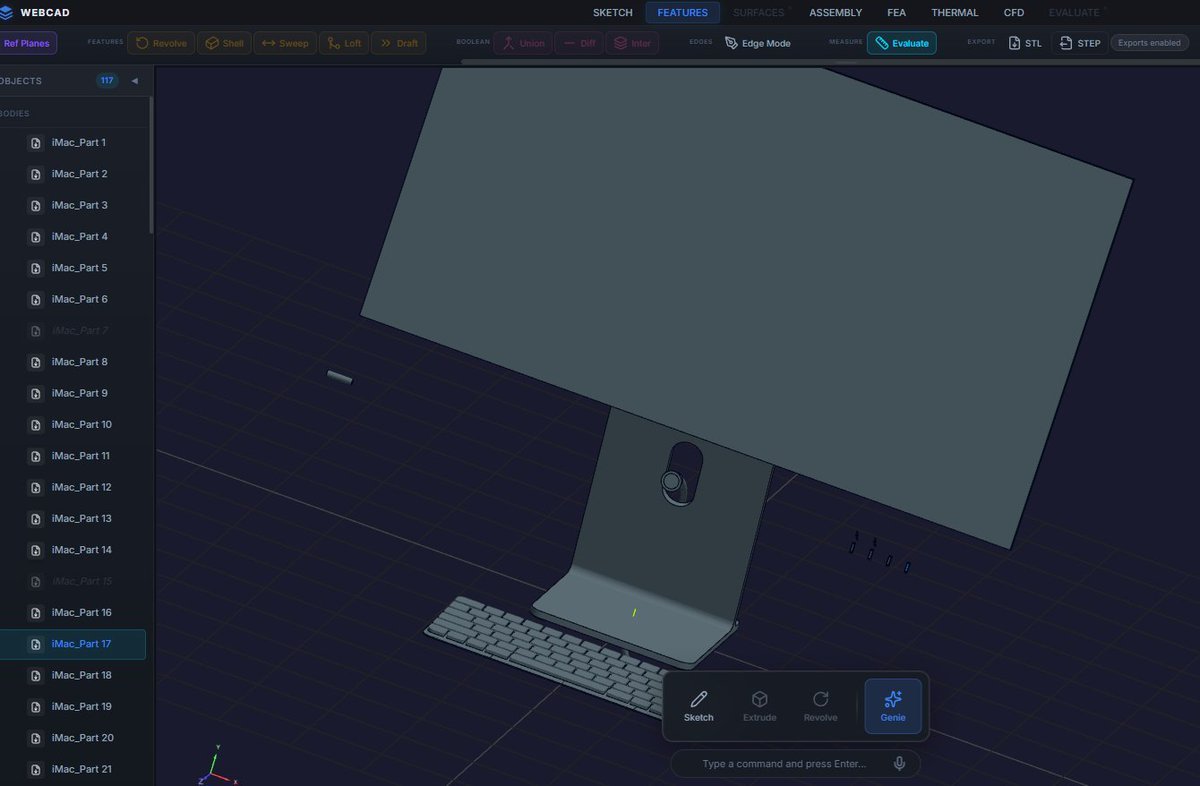The width and height of the screenshot is (1200, 786).
Task: Launch the Genie assistant
Action: (x=893, y=706)
